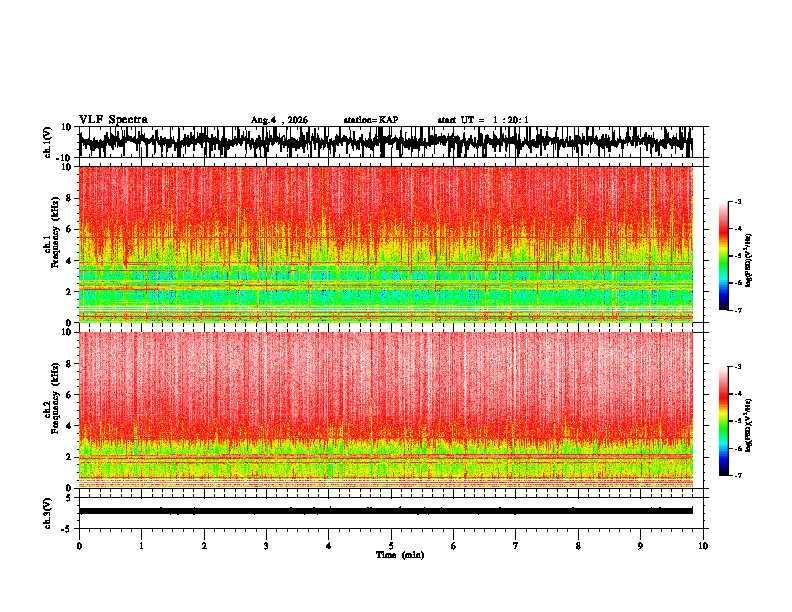Click the VLF Spectra plot title
The height and width of the screenshot is (612, 792).
(113, 120)
